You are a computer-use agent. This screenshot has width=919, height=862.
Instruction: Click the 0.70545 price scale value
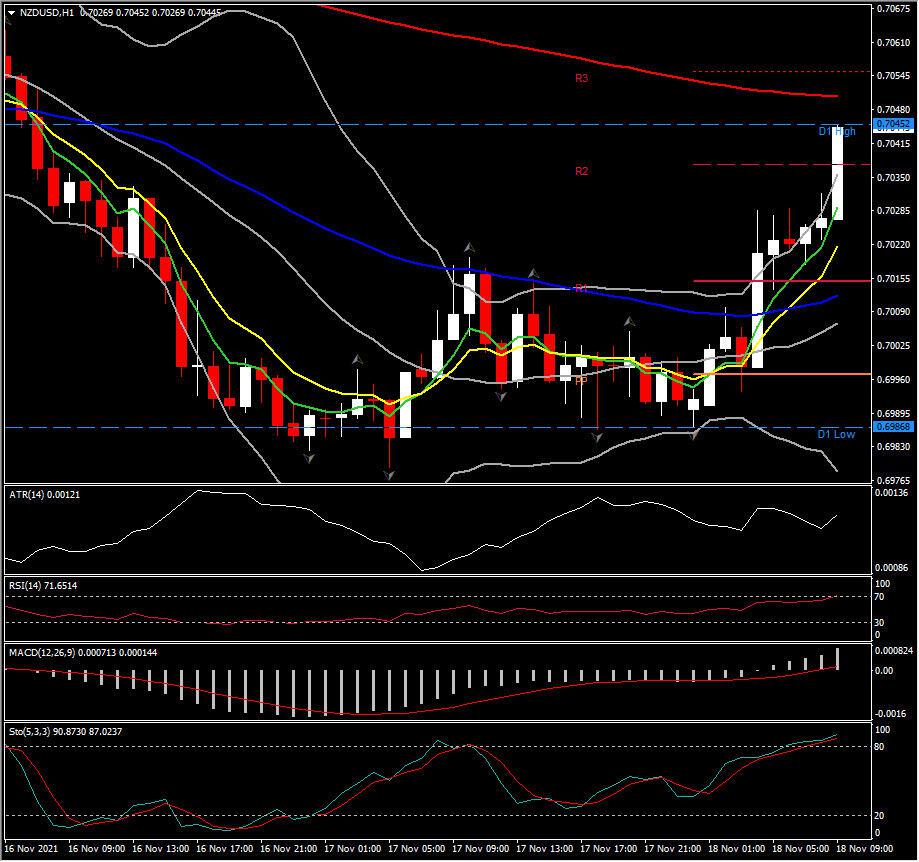point(893,76)
